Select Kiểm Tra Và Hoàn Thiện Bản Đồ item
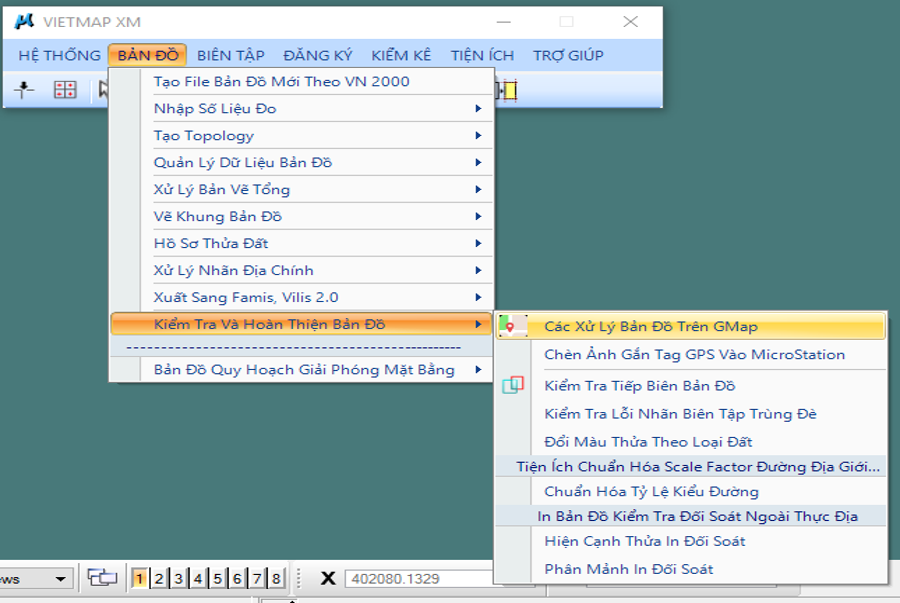Viewport: 900px width, 603px height. tap(301, 324)
